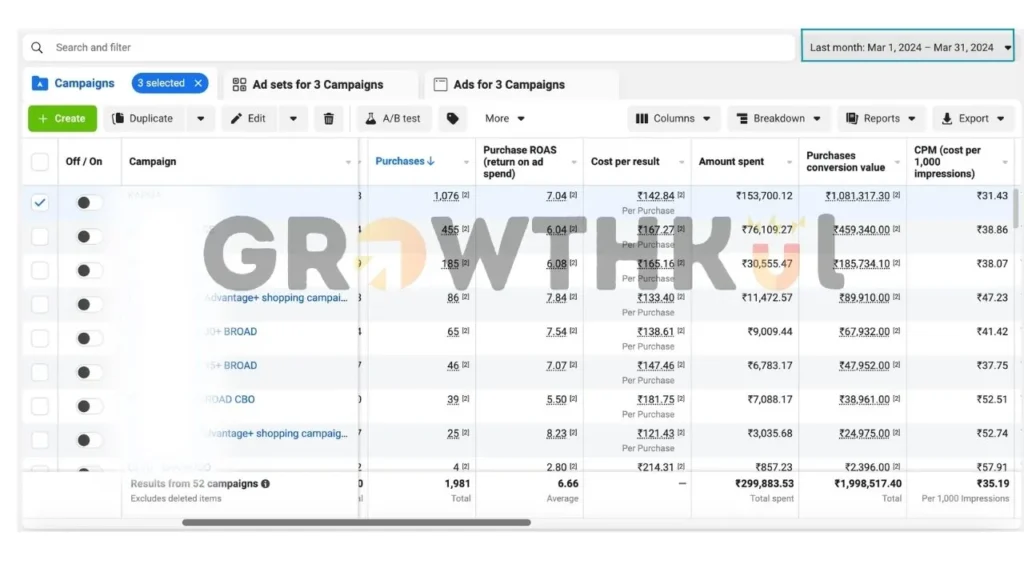Open the Breakdown dropdown menu
Viewport: 1024px width, 576px height.
coord(779,119)
